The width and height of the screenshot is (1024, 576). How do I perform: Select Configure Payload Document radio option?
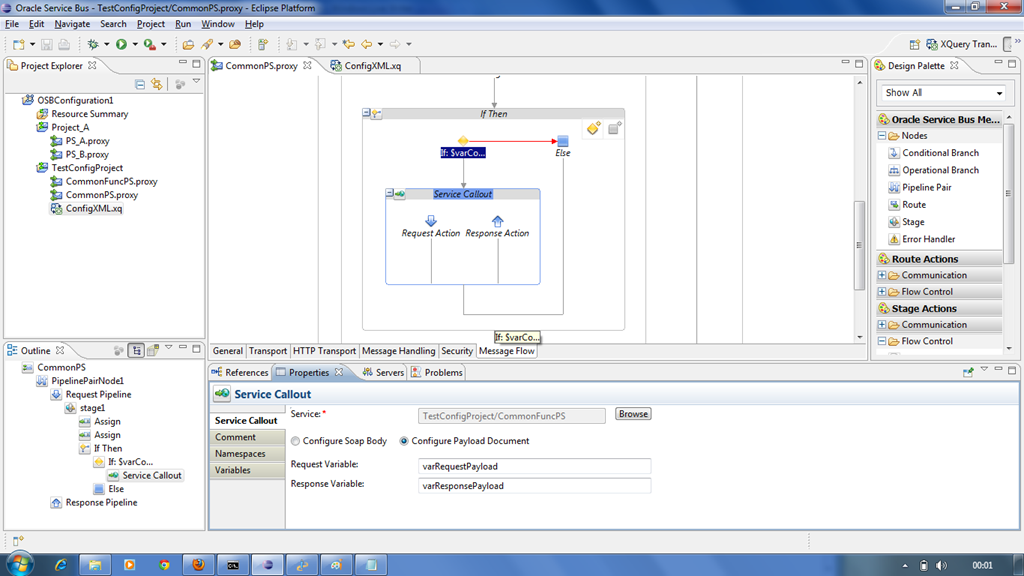(404, 441)
